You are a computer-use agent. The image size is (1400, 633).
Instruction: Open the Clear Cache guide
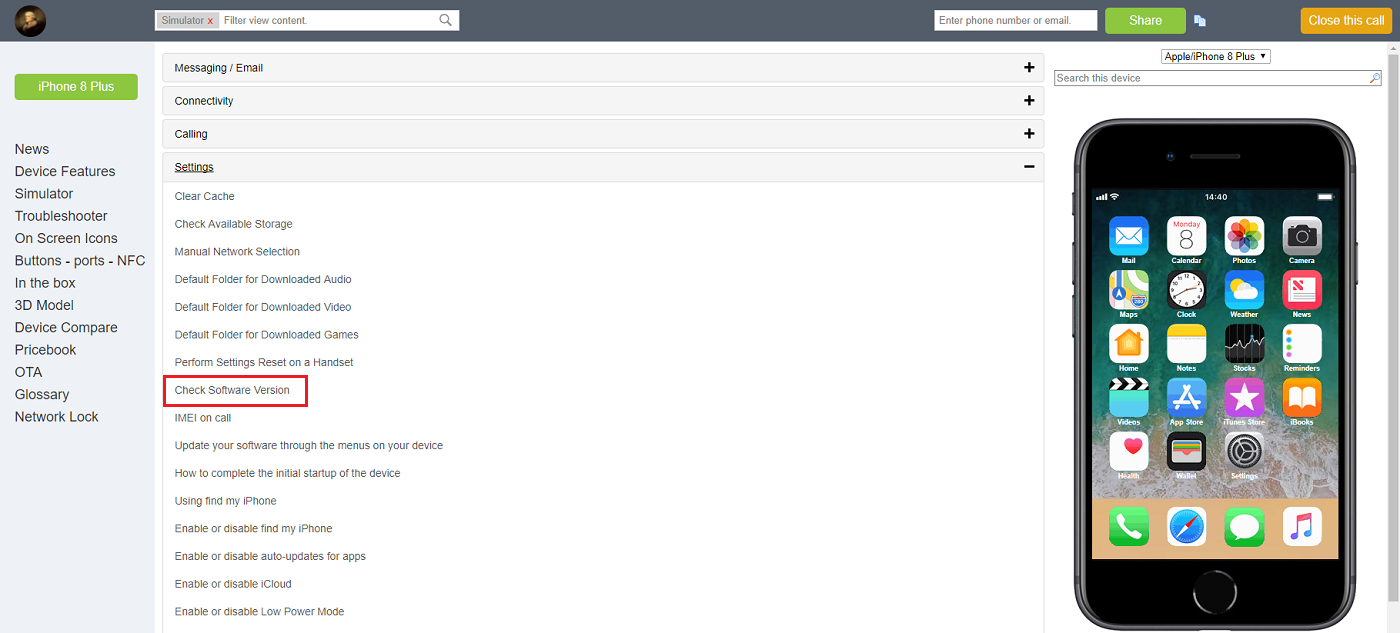pyautogui.click(x=205, y=196)
